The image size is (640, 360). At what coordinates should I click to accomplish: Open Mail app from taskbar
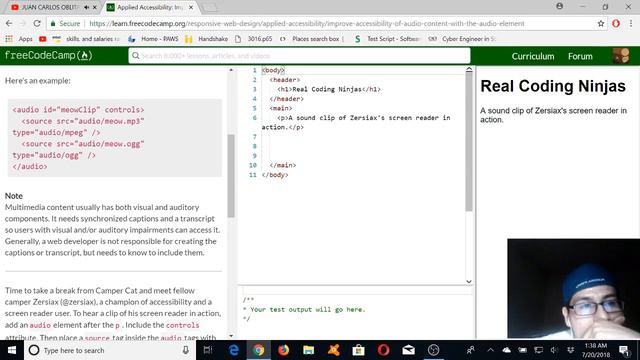tap(408, 350)
